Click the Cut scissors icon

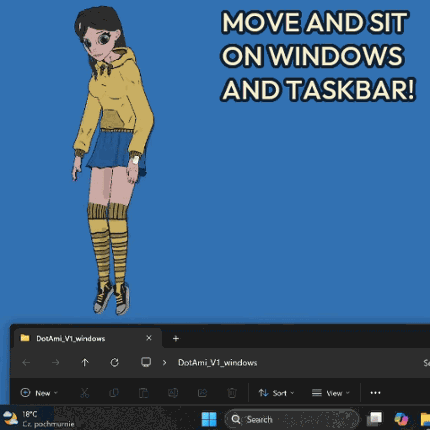(x=85, y=393)
